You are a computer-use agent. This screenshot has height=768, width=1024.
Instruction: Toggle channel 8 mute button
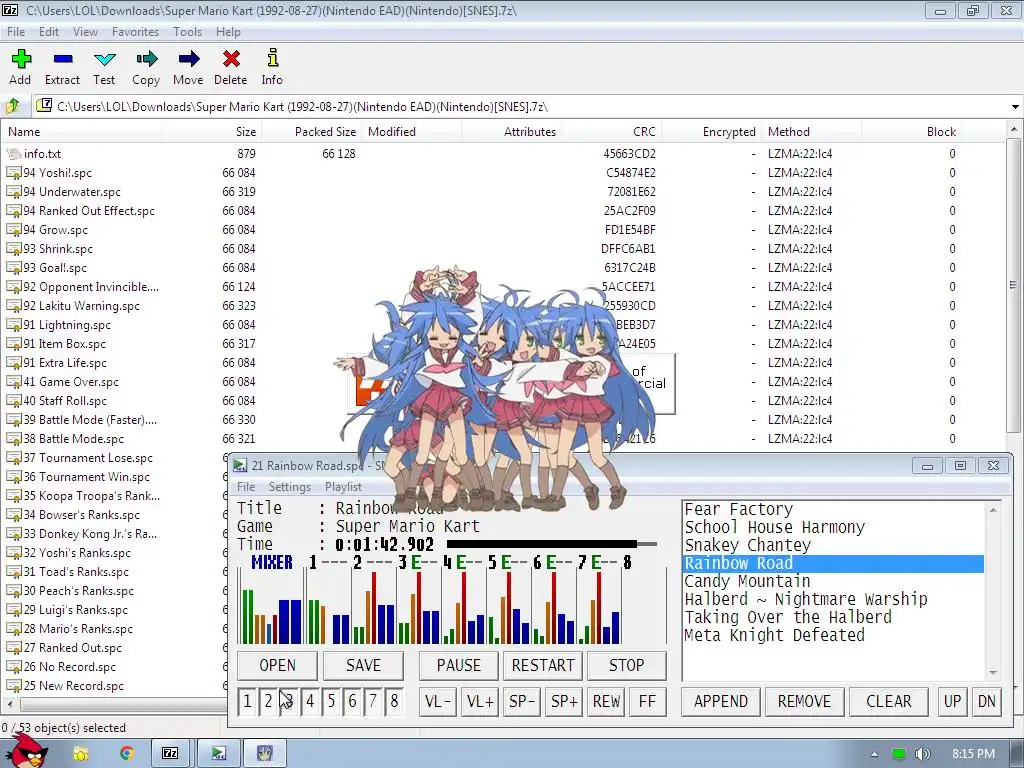(394, 701)
